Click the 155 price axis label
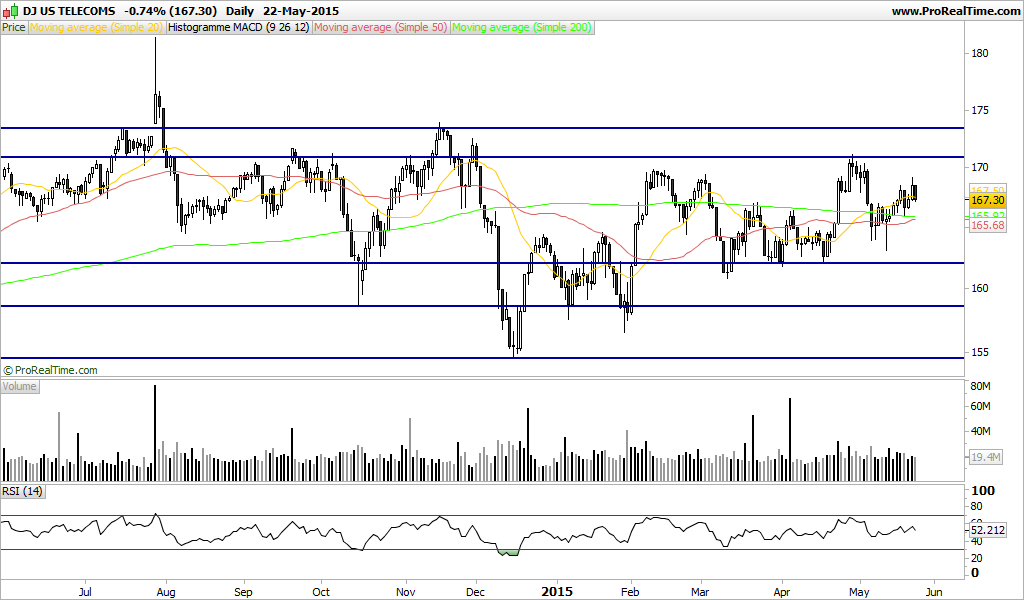1024x600 pixels. pyautogui.click(x=980, y=352)
